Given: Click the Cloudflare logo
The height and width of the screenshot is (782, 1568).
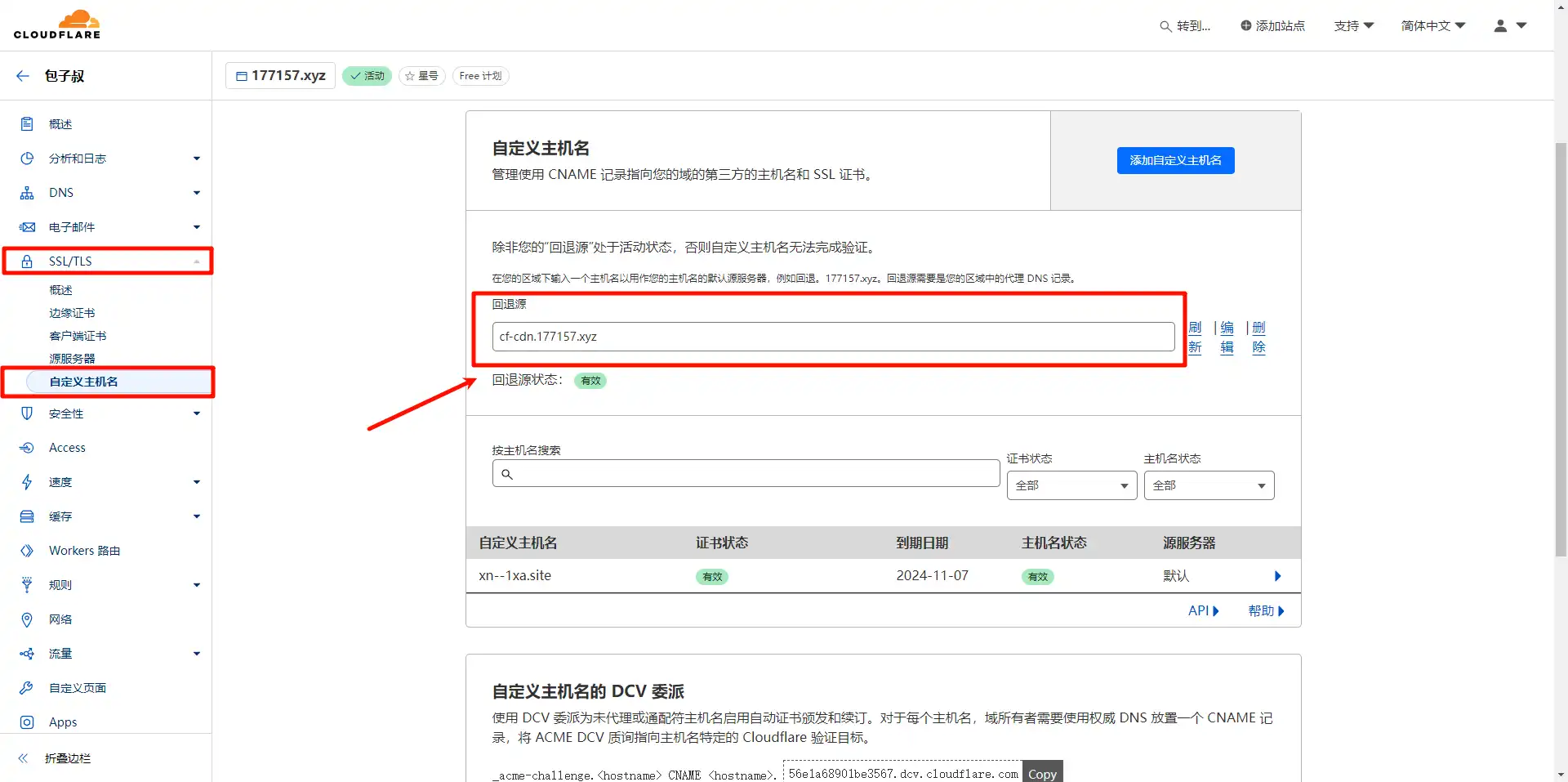Looking at the screenshot, I should [57, 25].
